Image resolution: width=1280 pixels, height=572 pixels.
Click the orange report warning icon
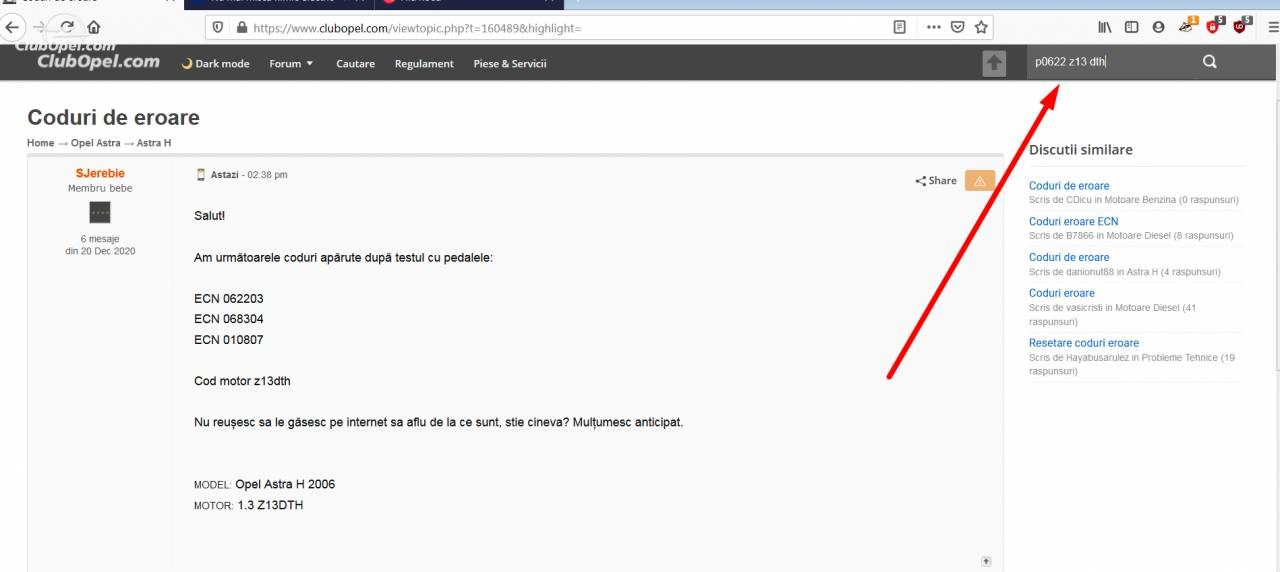pyautogui.click(x=979, y=181)
